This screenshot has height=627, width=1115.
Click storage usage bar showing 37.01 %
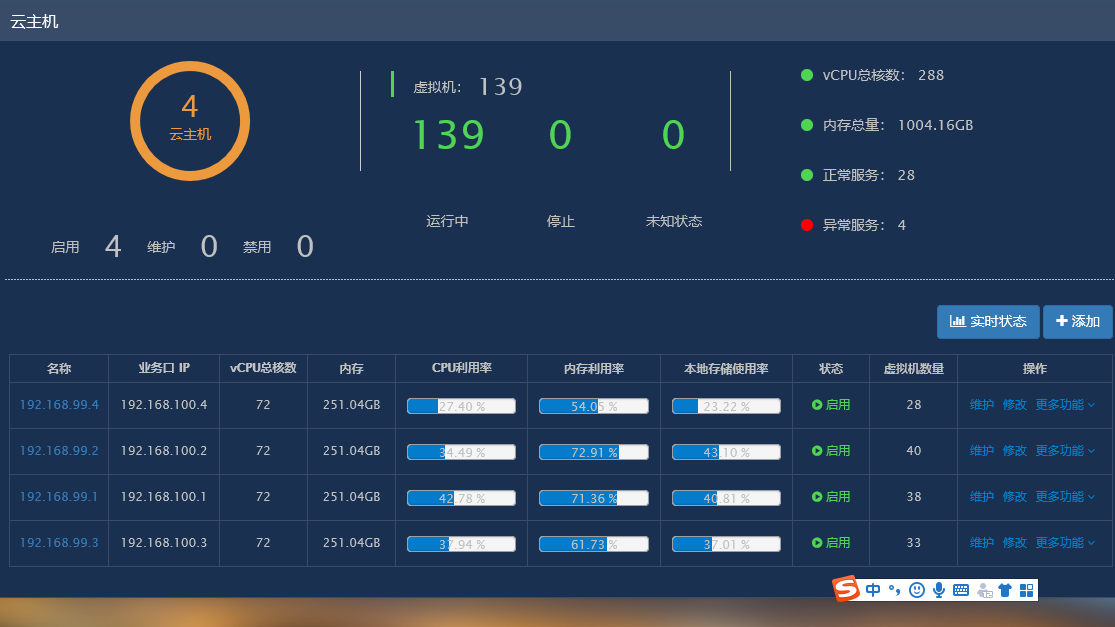pos(726,545)
